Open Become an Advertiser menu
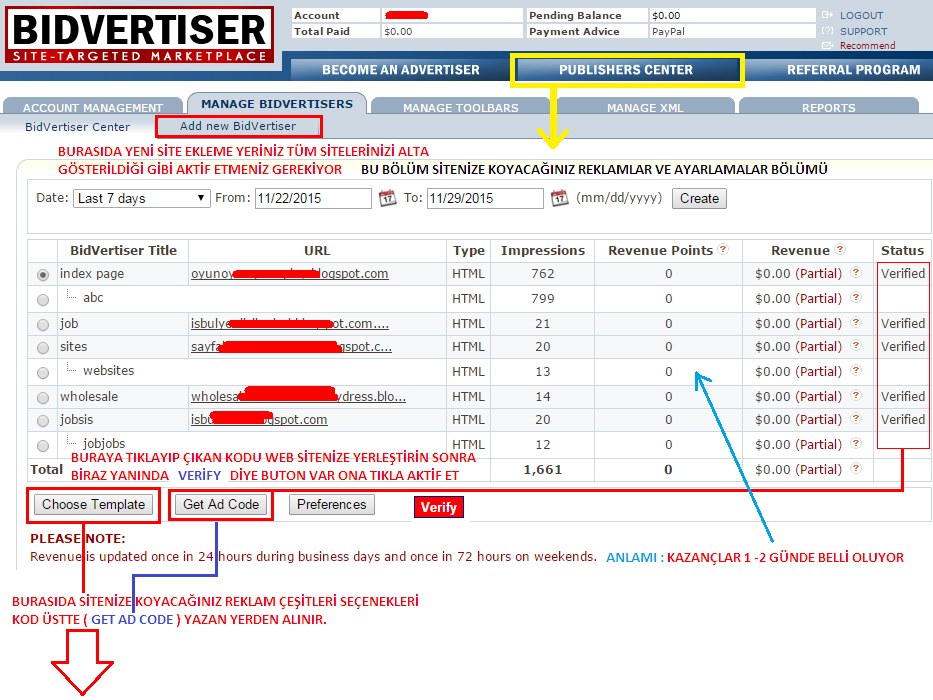Viewport: 933px width, 700px height. [400, 70]
